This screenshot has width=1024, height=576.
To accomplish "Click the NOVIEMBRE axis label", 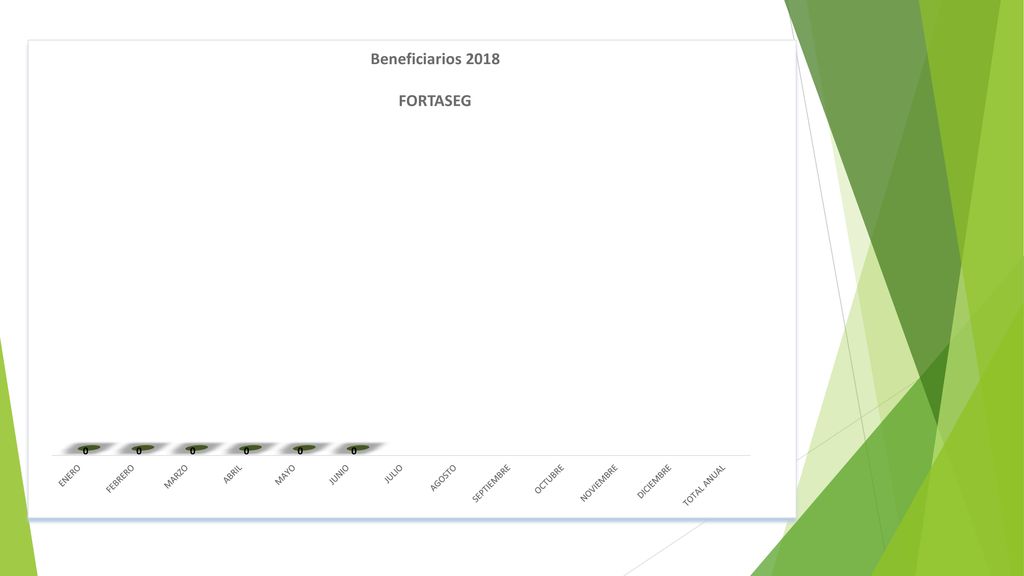I will (598, 483).
